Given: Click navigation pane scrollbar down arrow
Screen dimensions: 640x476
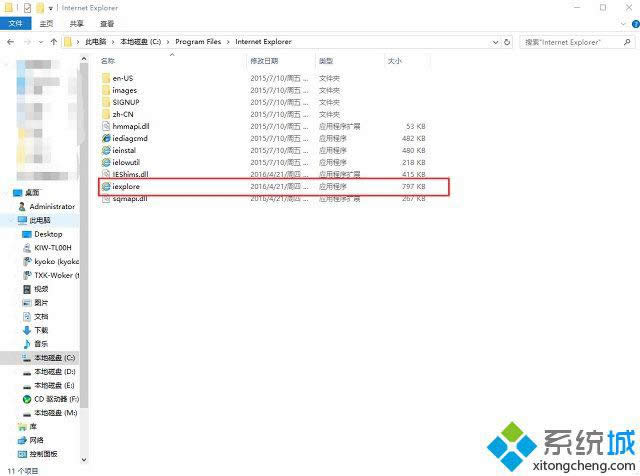Looking at the screenshot, I should 84,460.
